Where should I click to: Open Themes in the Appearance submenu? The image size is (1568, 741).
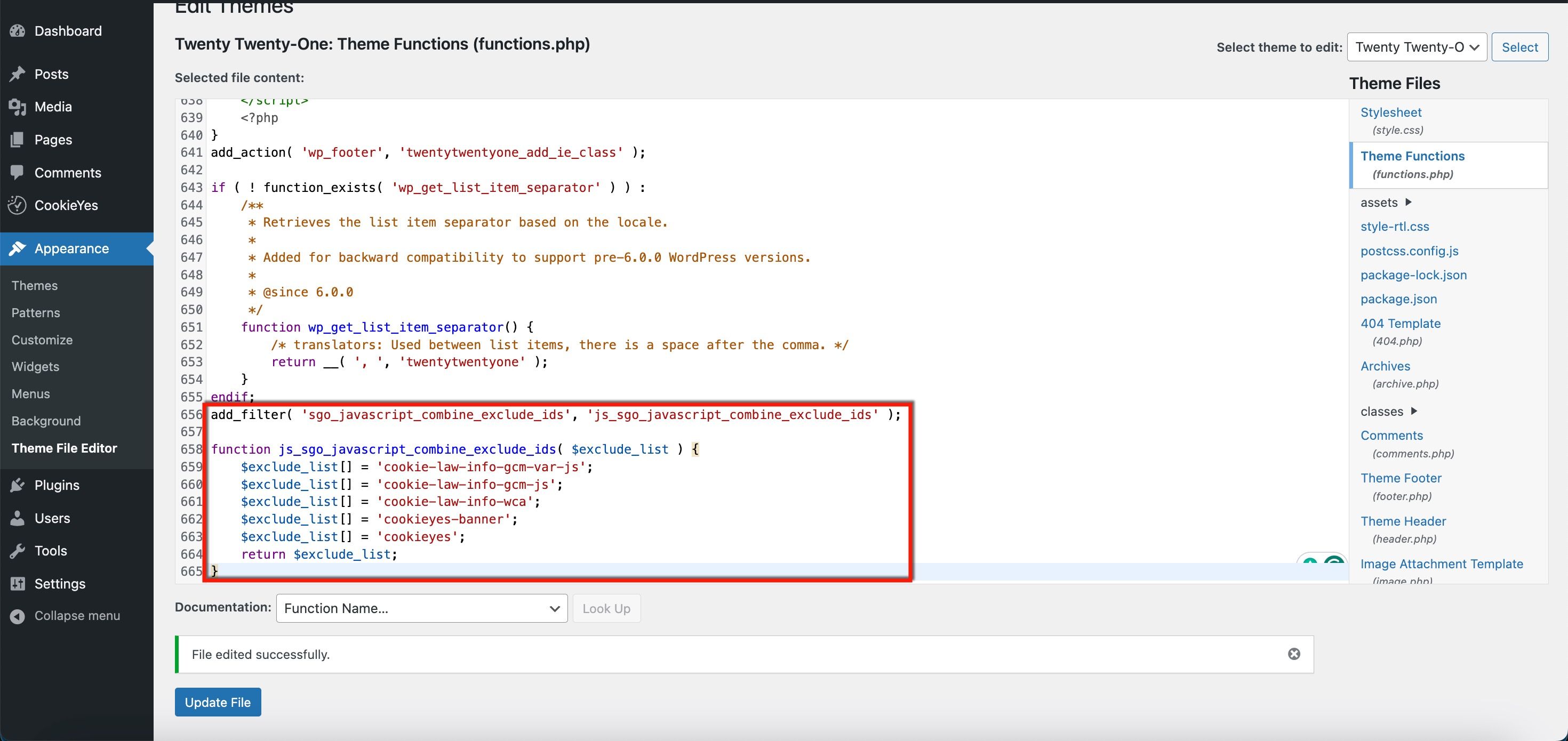click(35, 286)
